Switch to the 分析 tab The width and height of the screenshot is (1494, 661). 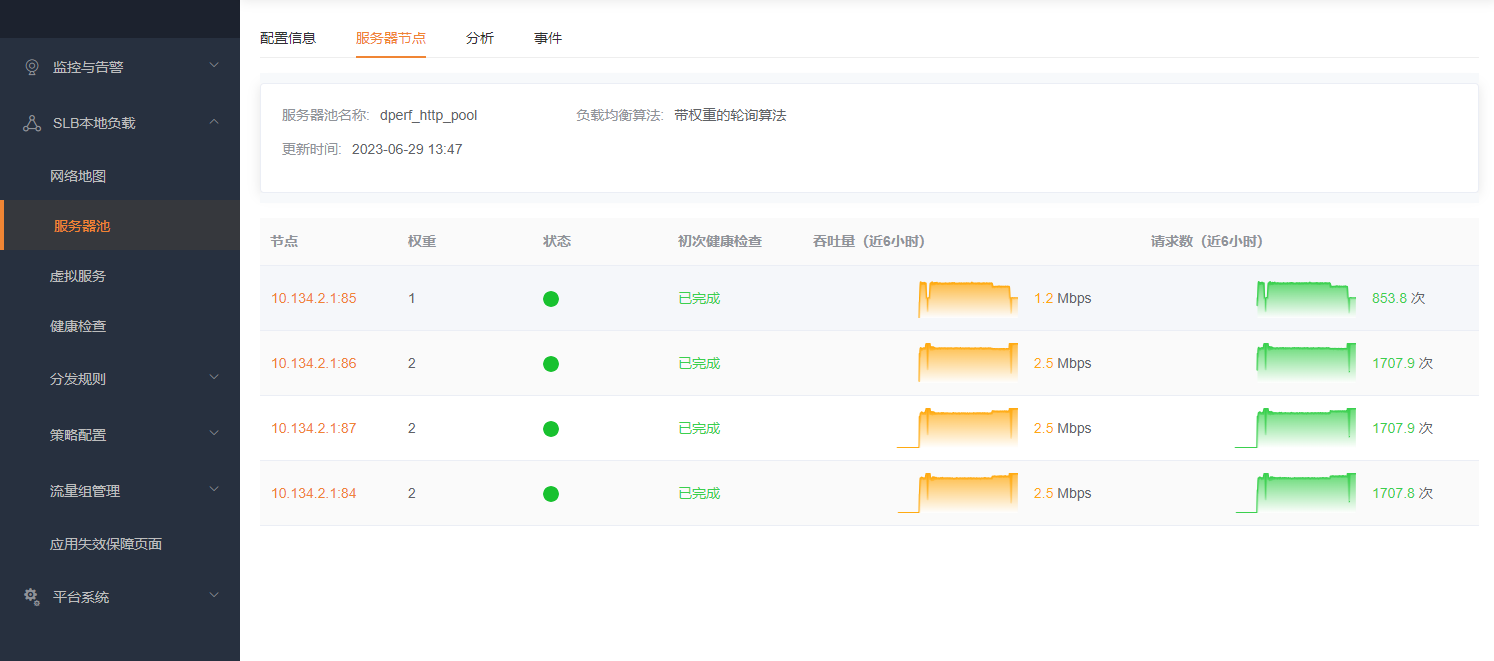(x=480, y=38)
